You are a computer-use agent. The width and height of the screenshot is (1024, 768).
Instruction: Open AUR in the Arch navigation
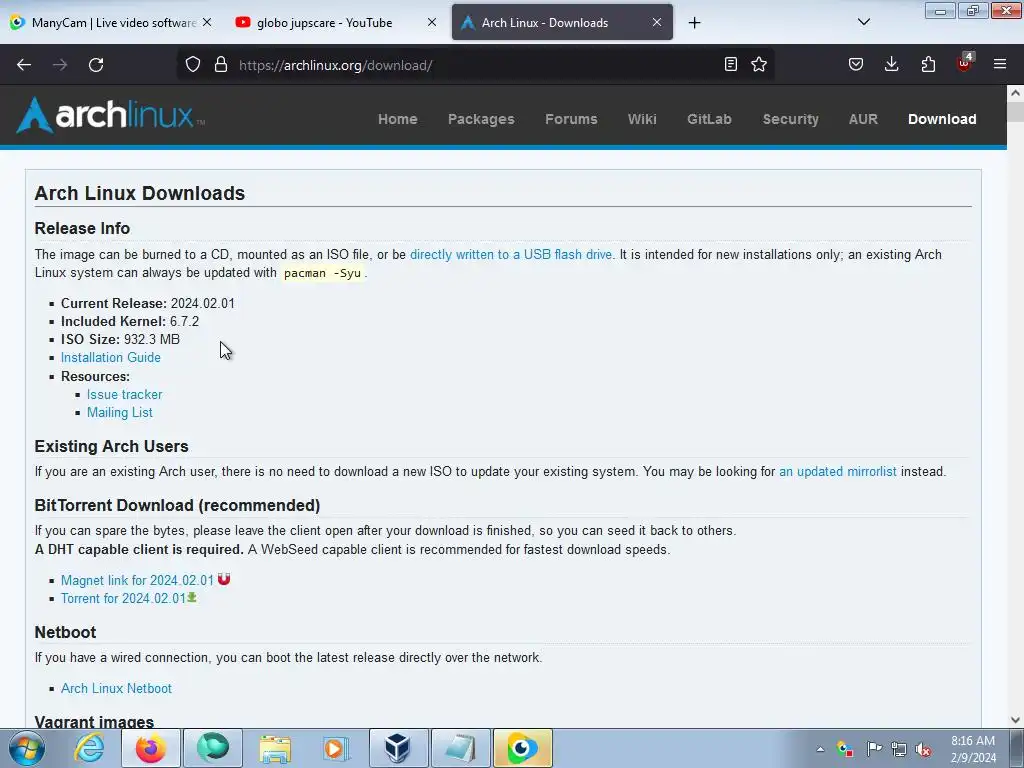point(863,119)
